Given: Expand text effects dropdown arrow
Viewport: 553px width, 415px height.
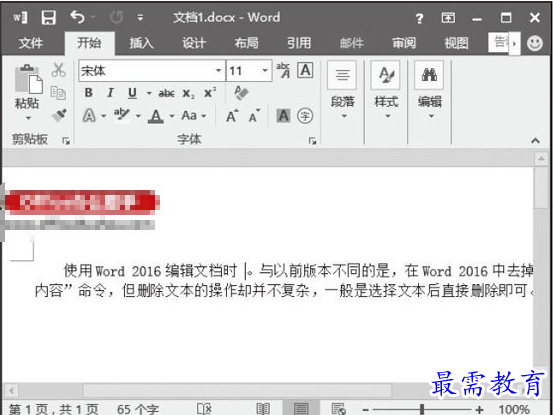Looking at the screenshot, I should [x=104, y=116].
